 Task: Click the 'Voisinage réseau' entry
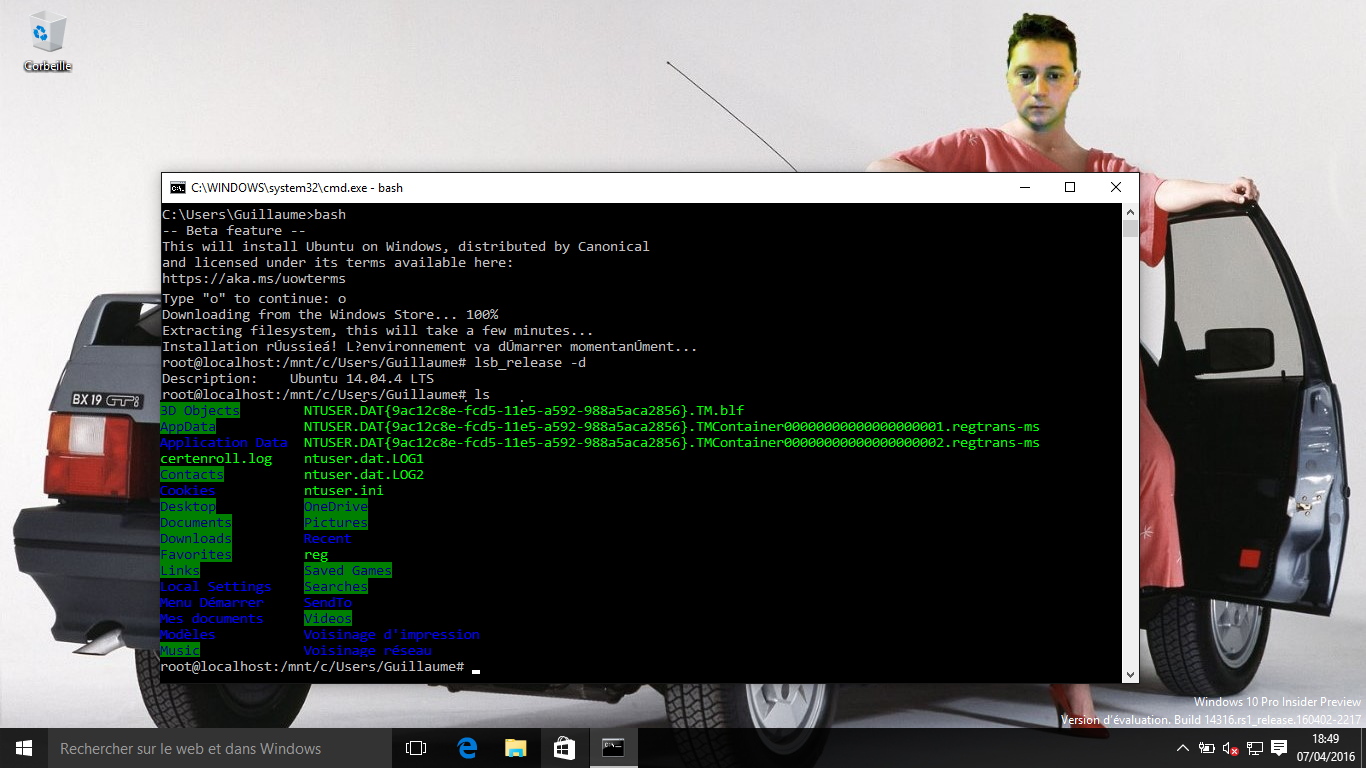click(x=368, y=651)
